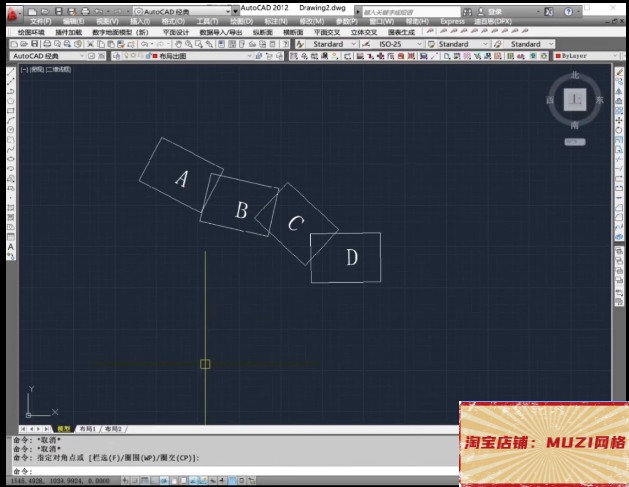Toggle Snap Mode in status bar

point(135,480)
